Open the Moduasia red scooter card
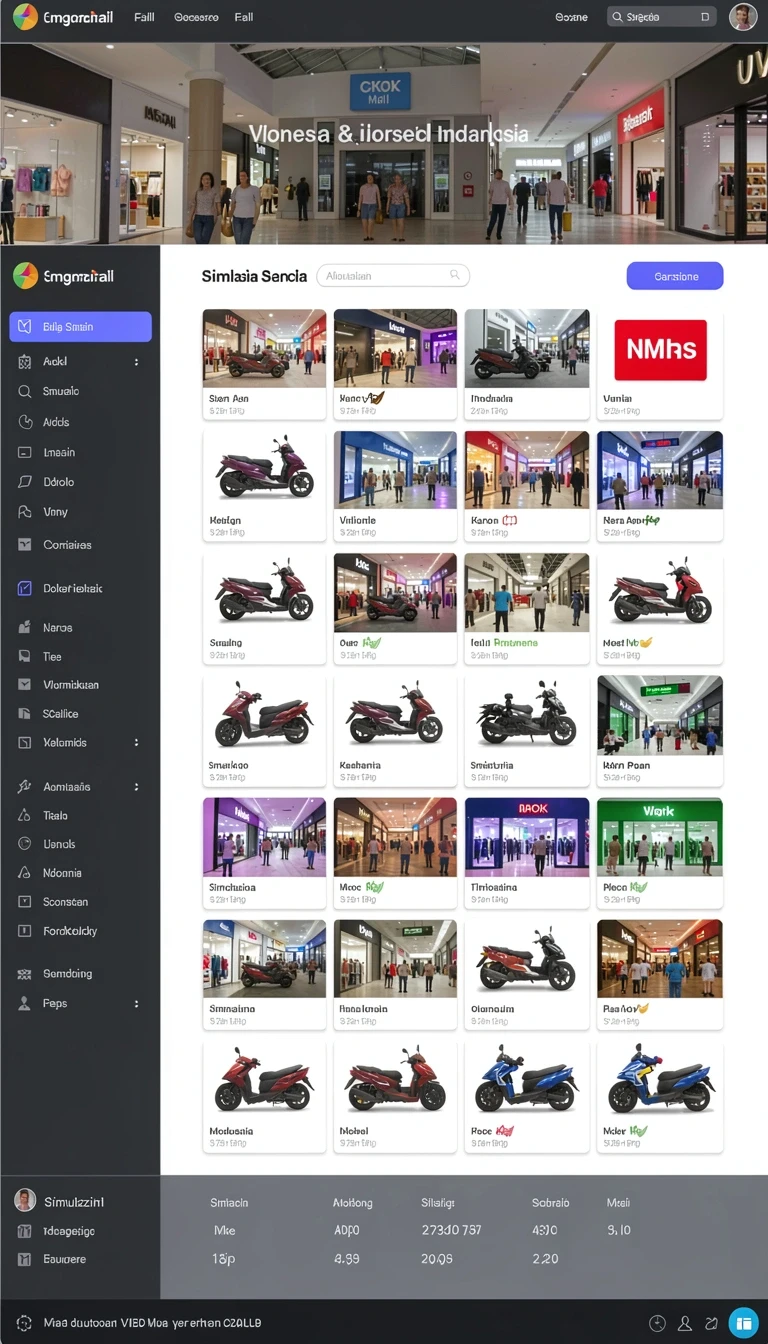Image resolution: width=768 pixels, height=1344 pixels. pos(264,1098)
